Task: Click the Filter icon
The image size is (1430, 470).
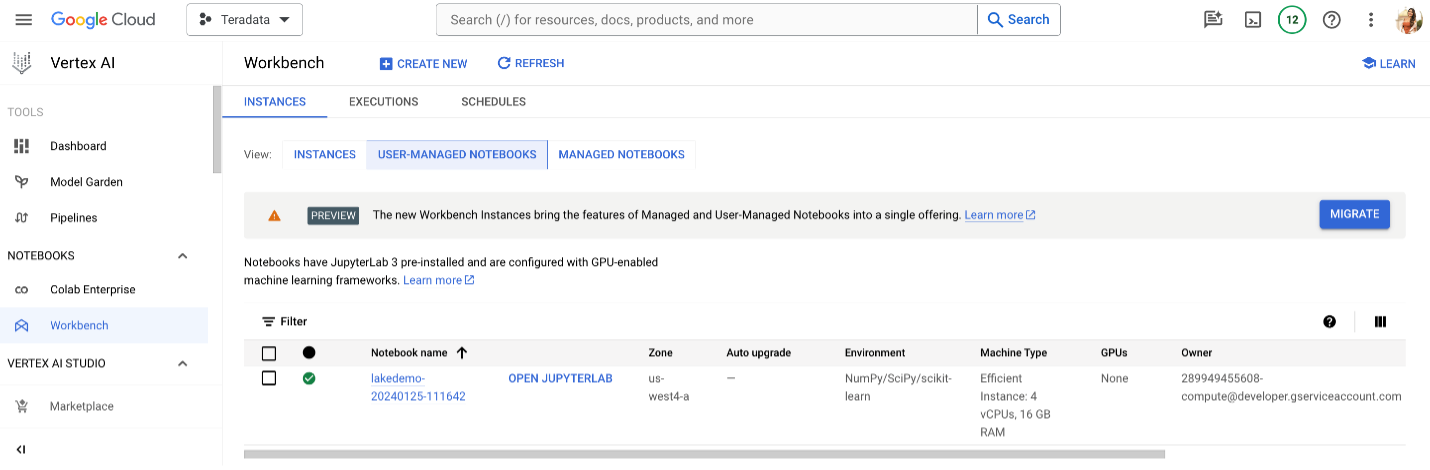Action: (268, 322)
